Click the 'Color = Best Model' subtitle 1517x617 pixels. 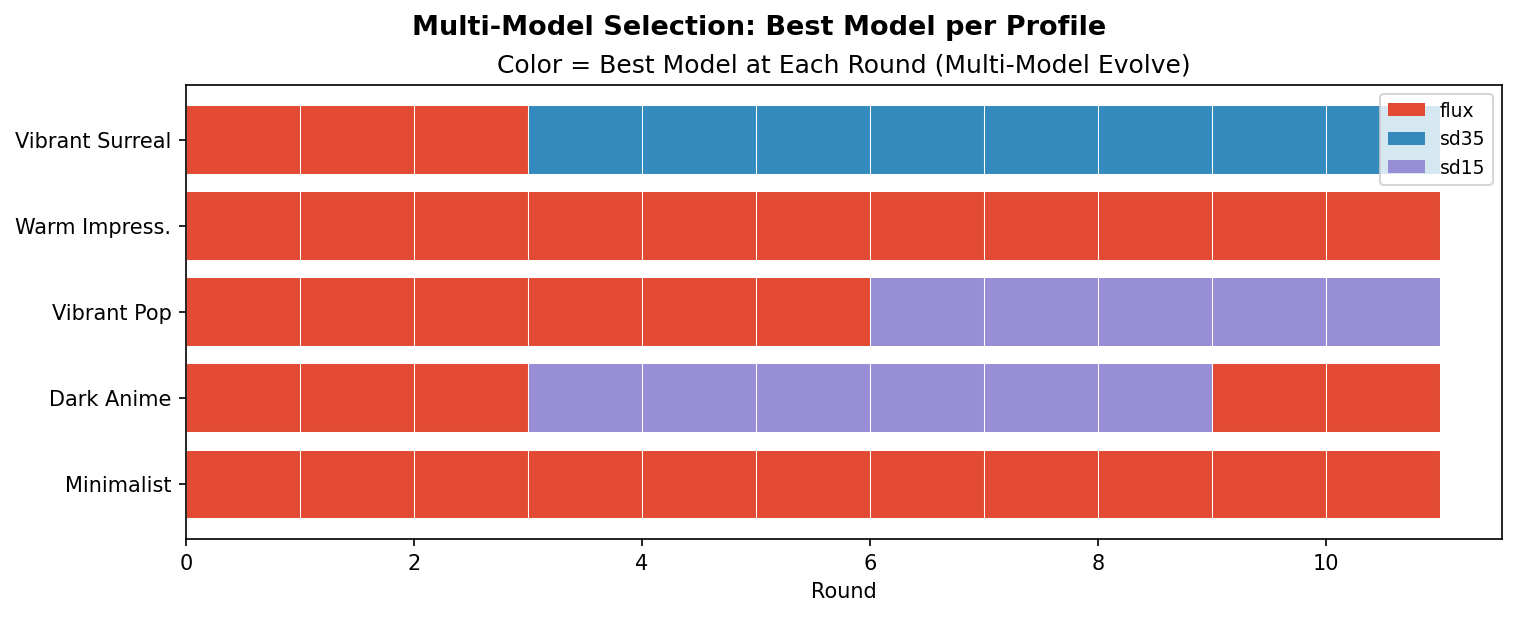[x=843, y=65]
